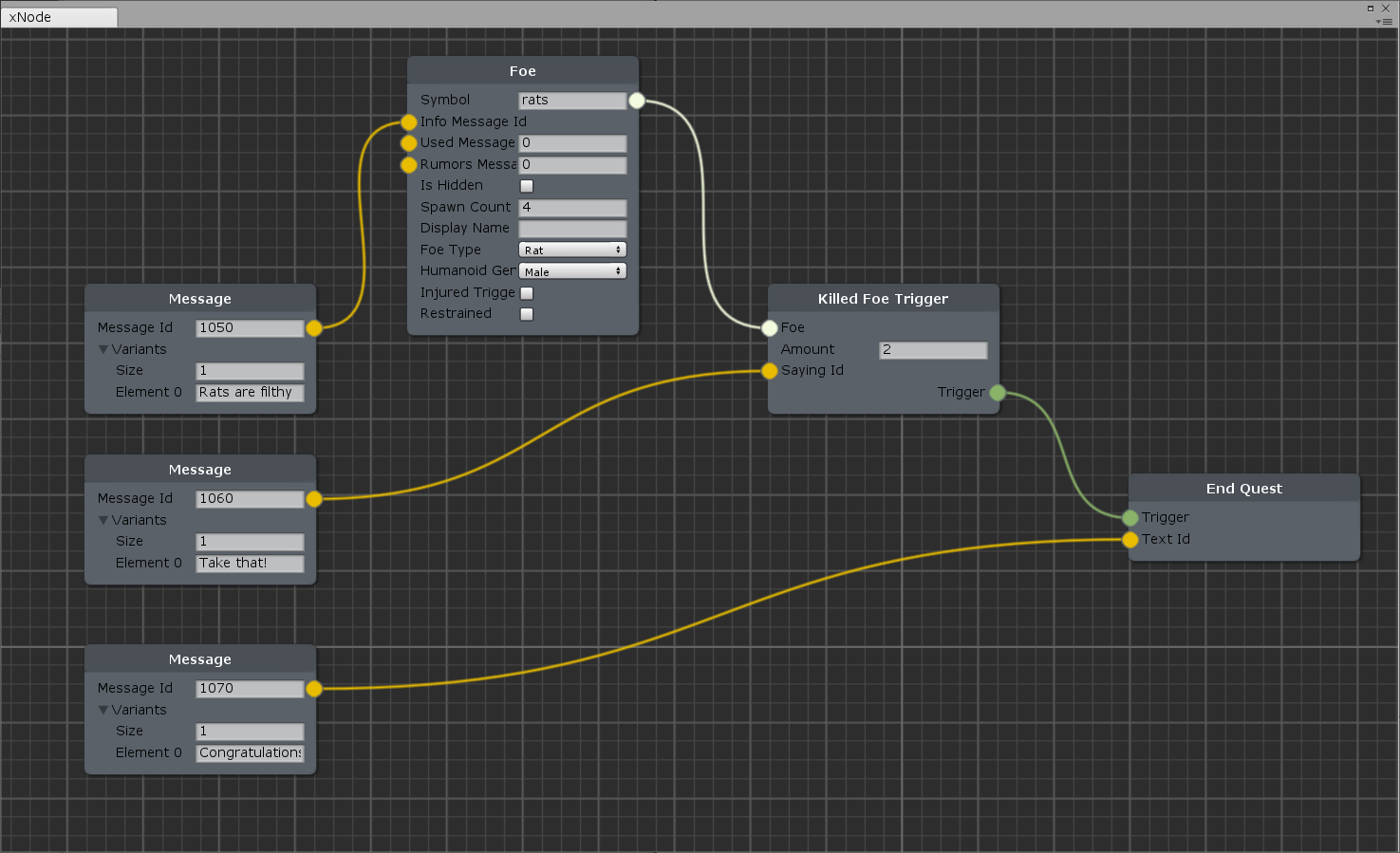The width and height of the screenshot is (1400, 853).
Task: Click the Text Id label in End Quest
Action: [1166, 539]
